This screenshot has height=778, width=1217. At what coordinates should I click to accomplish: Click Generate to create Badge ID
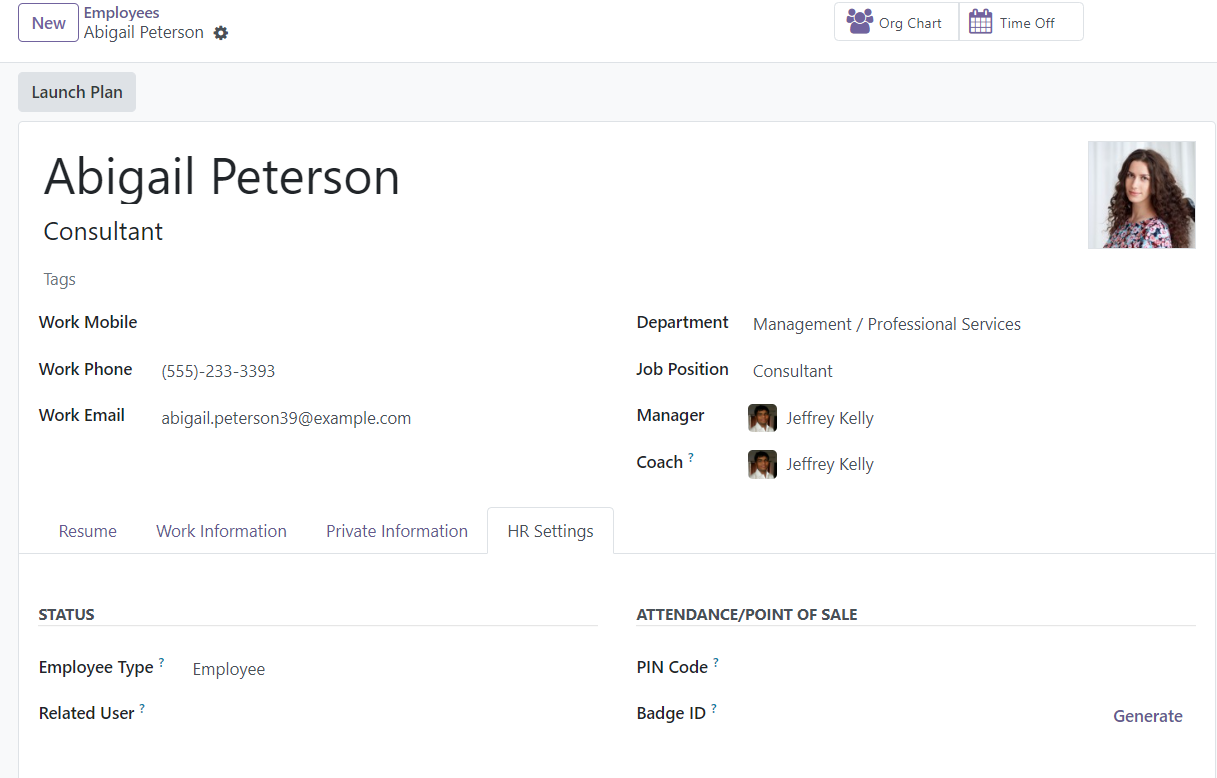pyautogui.click(x=1147, y=716)
